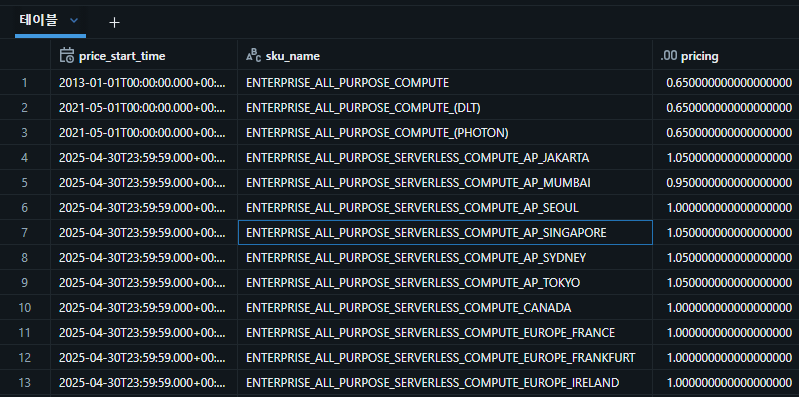
Task: Select row number 11
Action: click(x=25, y=332)
